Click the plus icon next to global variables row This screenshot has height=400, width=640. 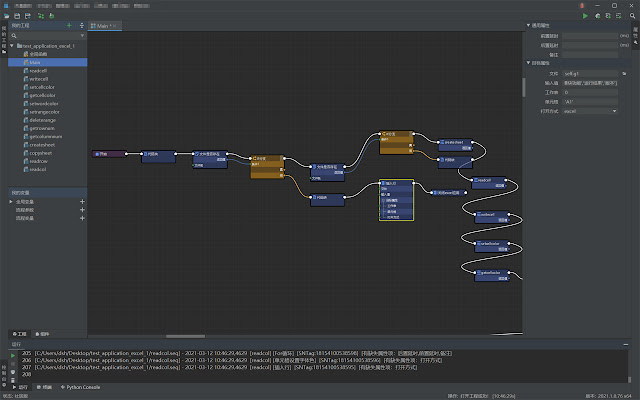[82, 201]
